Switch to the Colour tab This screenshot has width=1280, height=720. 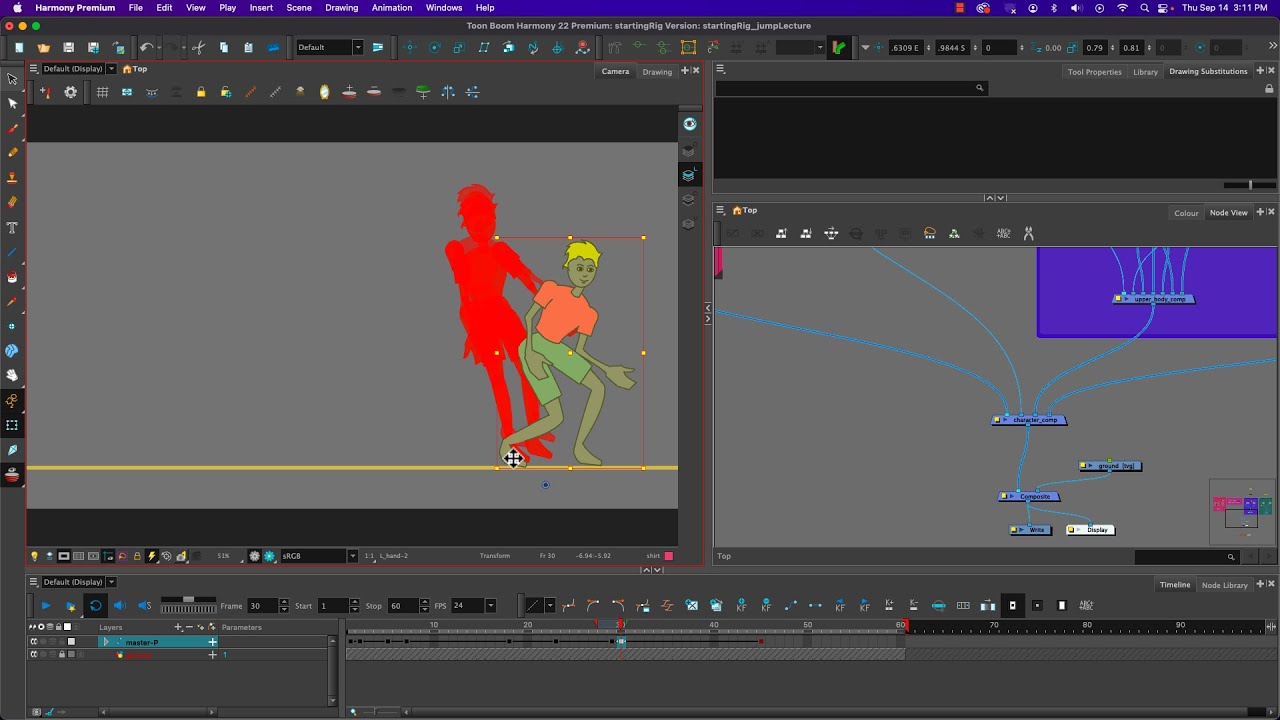click(1186, 212)
